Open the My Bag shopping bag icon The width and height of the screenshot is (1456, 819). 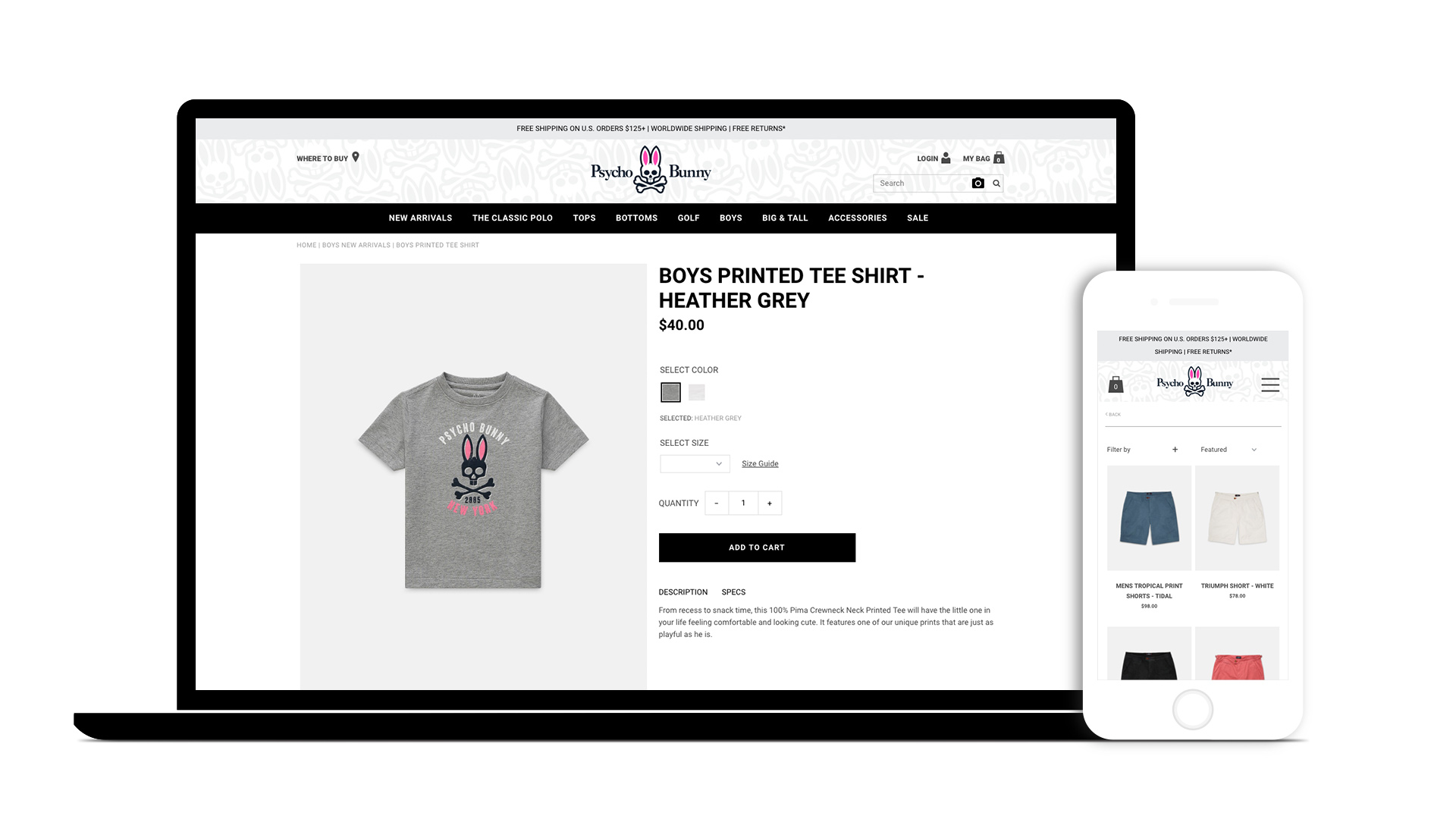(999, 158)
